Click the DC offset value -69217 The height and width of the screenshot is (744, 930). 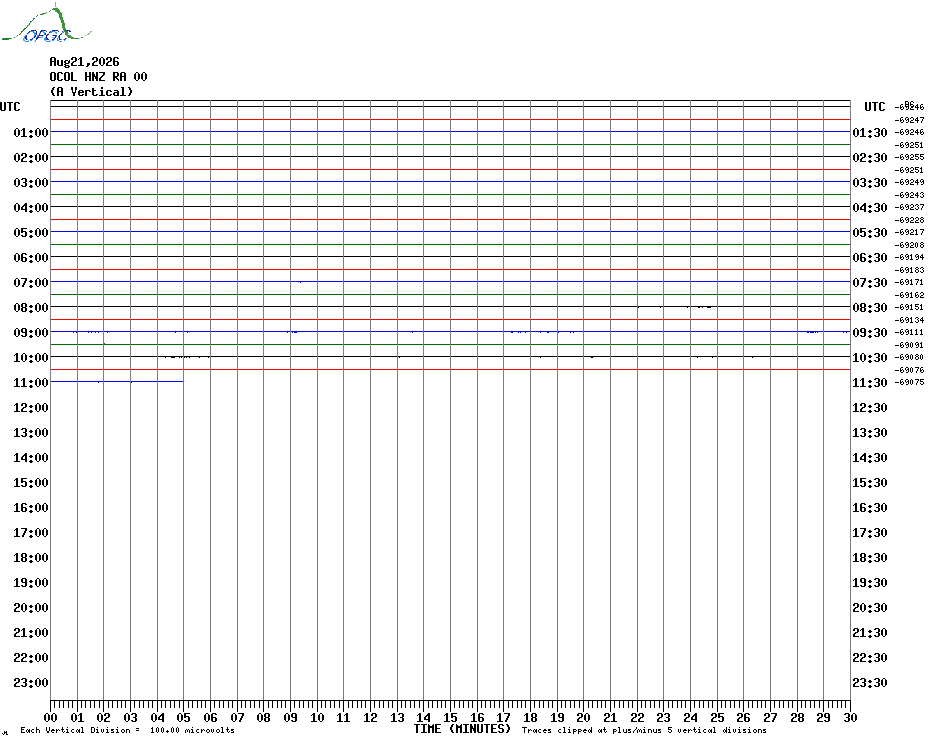click(909, 232)
